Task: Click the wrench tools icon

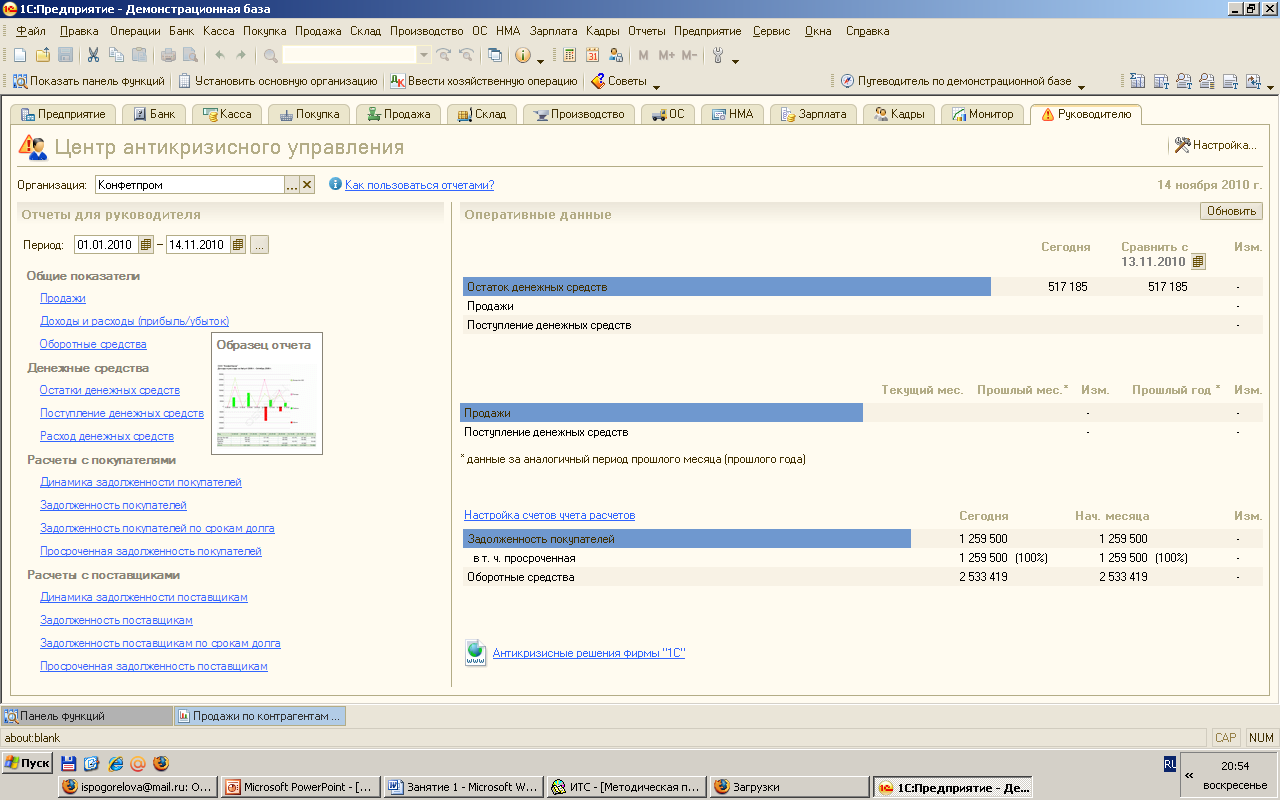Action: coord(718,55)
